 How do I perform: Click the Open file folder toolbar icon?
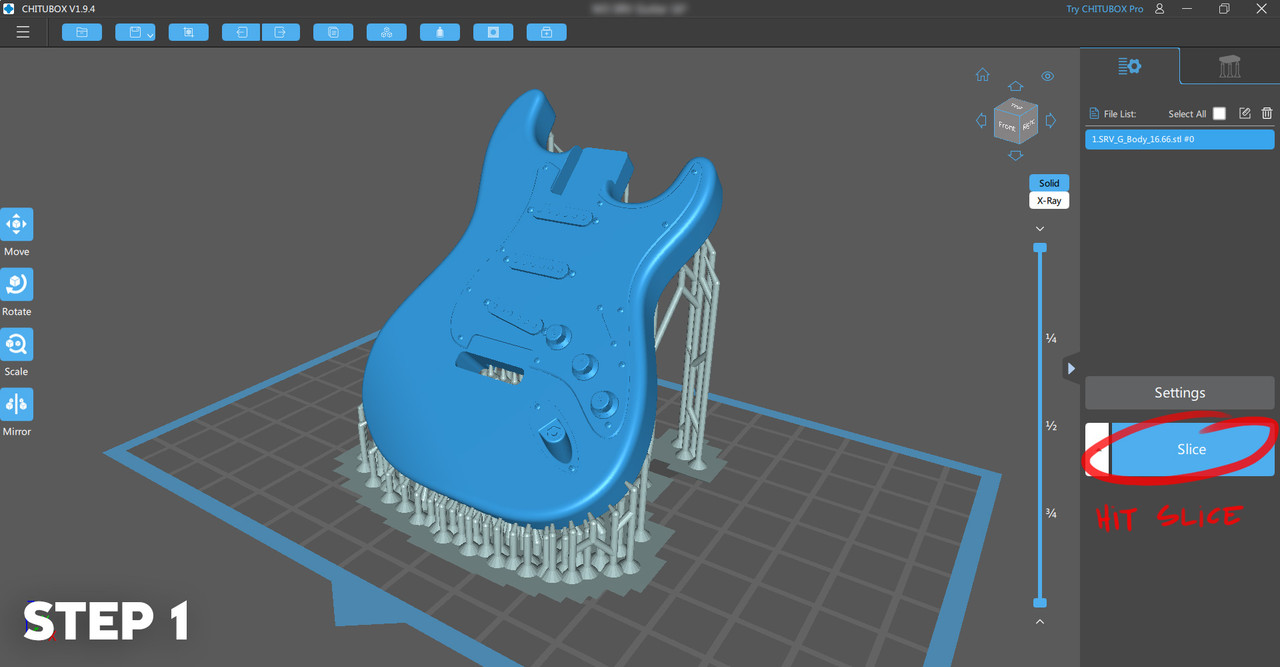click(x=82, y=32)
